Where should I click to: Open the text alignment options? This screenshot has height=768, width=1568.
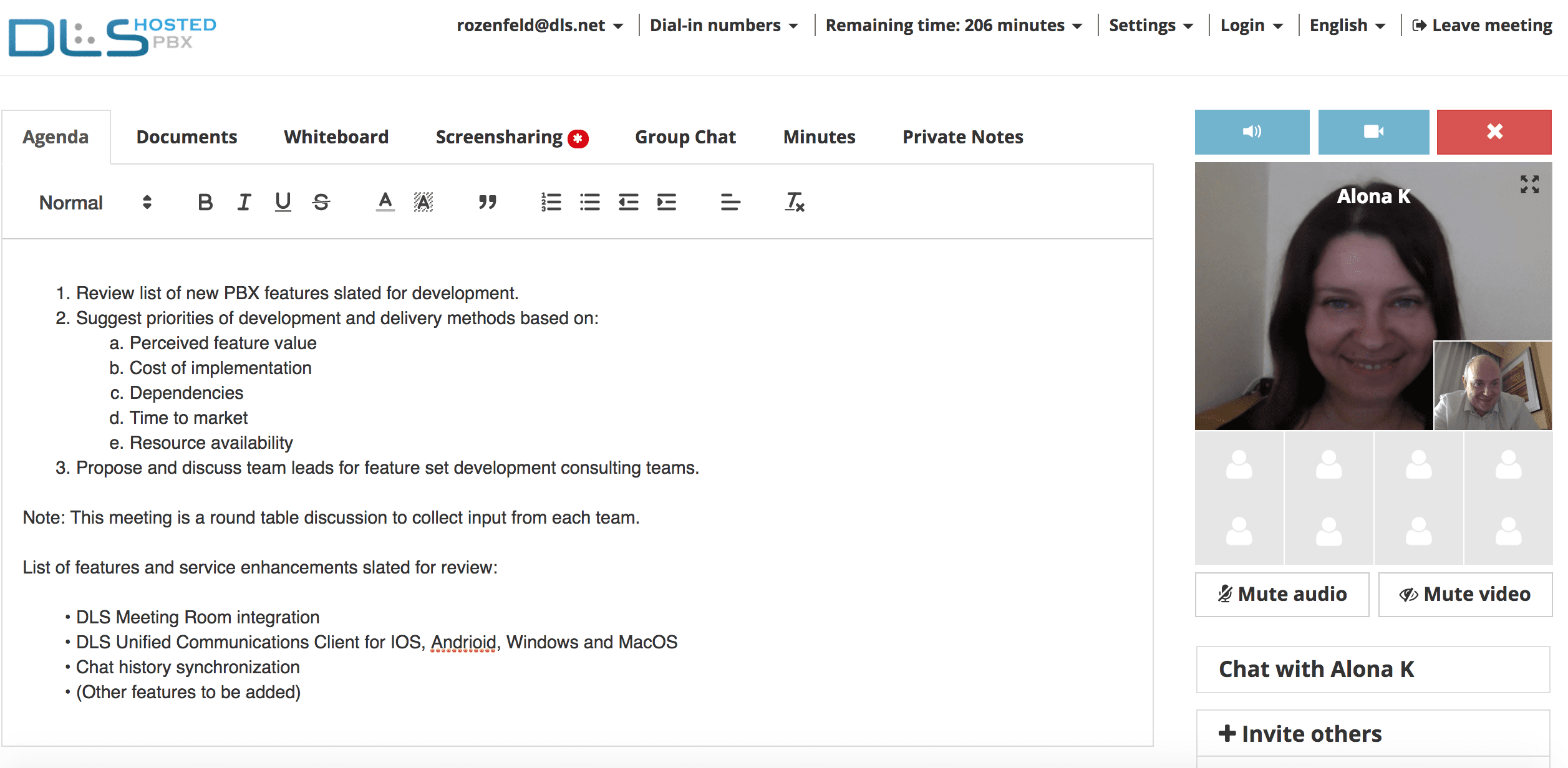pyautogui.click(x=730, y=202)
